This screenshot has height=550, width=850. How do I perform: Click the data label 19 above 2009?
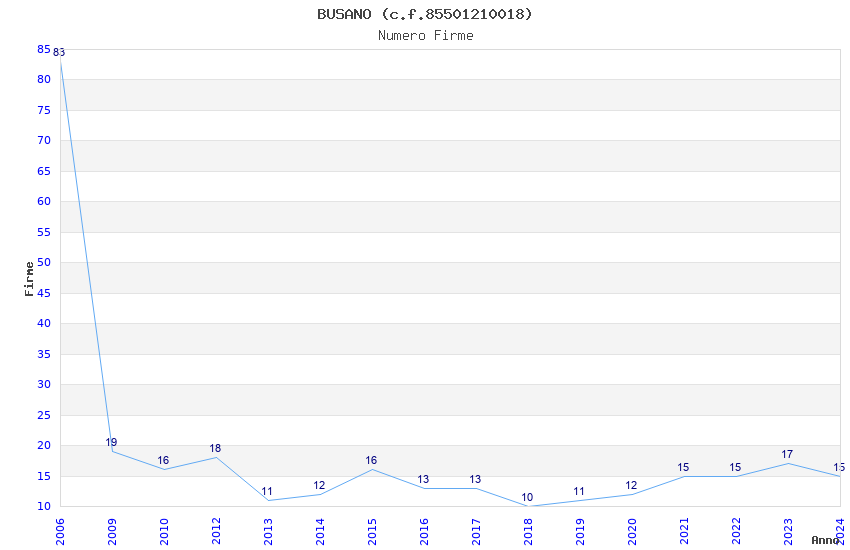click(x=111, y=442)
